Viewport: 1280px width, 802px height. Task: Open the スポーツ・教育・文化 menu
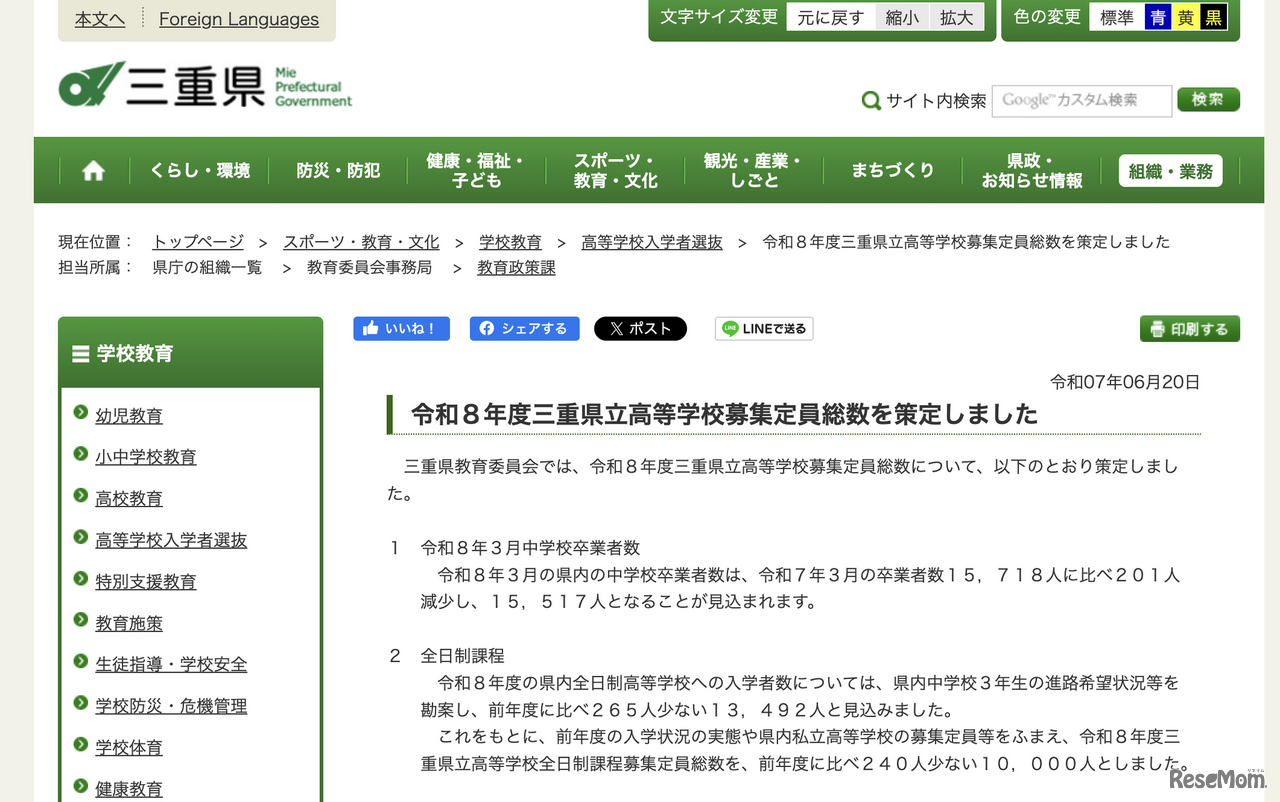(x=615, y=171)
